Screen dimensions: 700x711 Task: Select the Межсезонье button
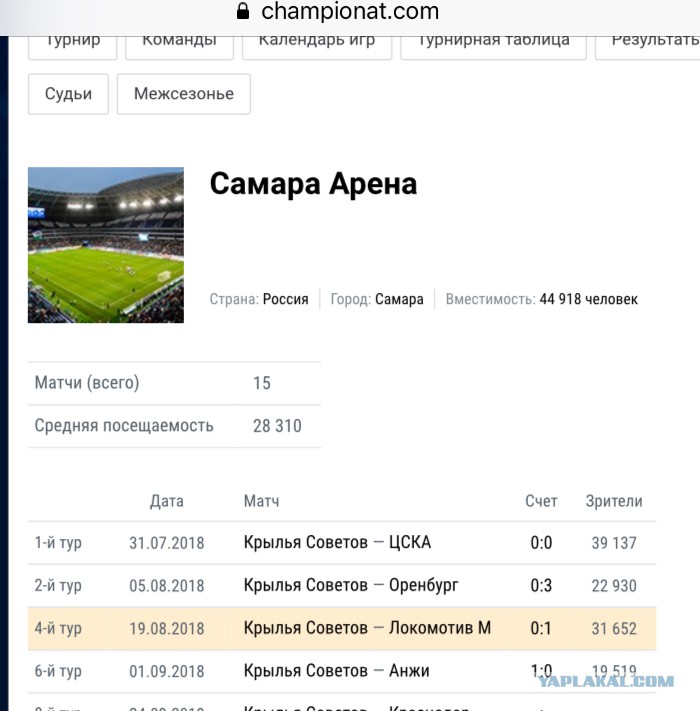pos(184,94)
